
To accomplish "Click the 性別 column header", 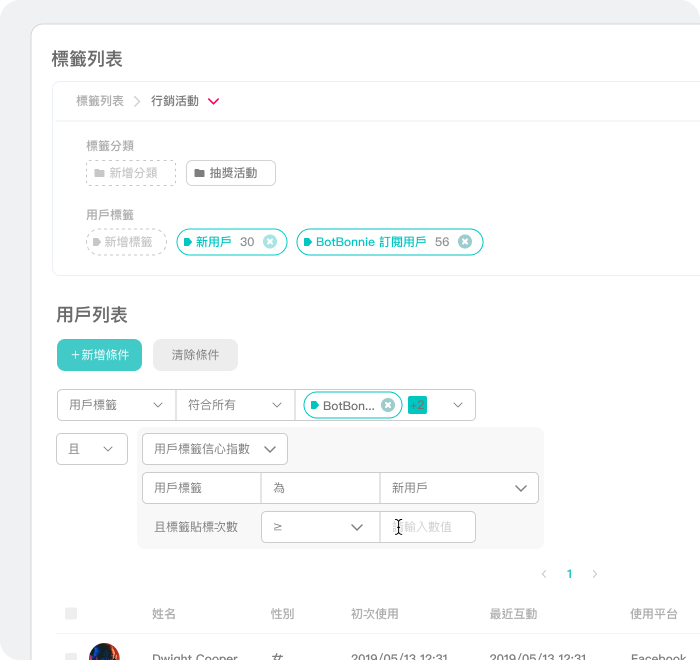I will point(282,614).
